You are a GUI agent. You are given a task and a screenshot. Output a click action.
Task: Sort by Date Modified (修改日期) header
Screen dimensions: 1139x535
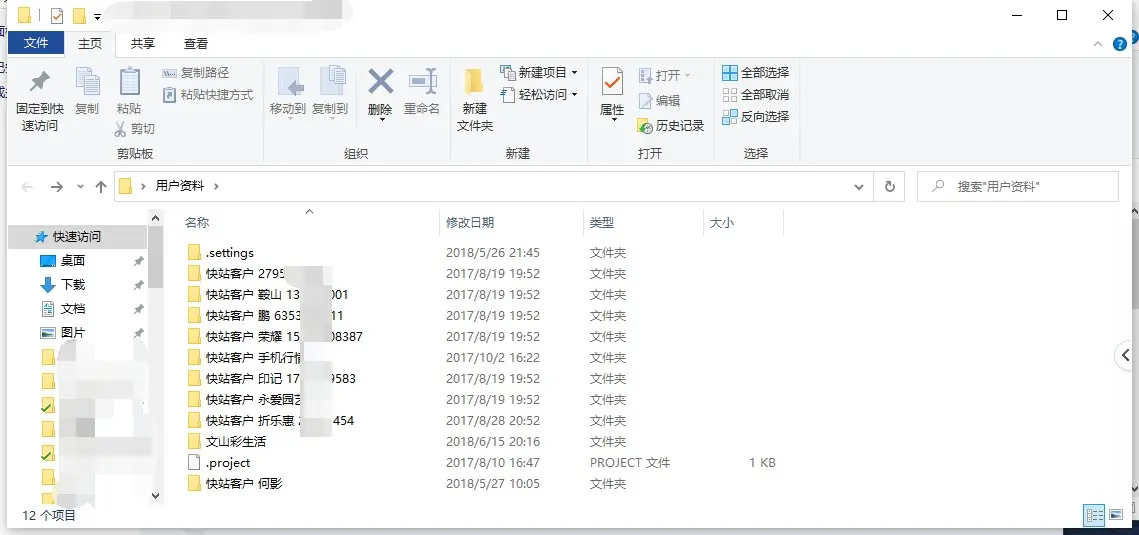[x=470, y=223]
